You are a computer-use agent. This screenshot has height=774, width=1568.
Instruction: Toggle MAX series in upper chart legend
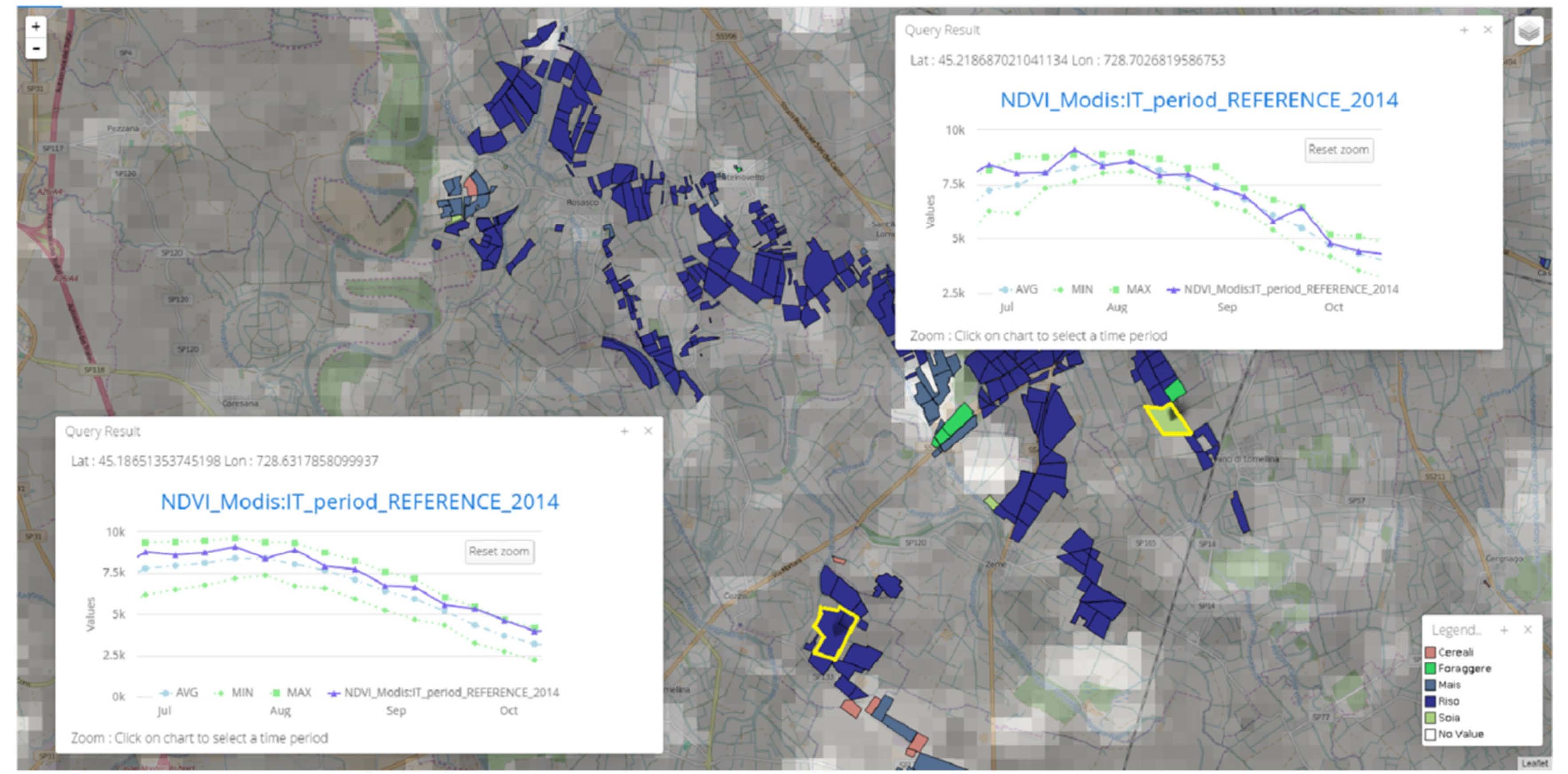[x=1130, y=289]
